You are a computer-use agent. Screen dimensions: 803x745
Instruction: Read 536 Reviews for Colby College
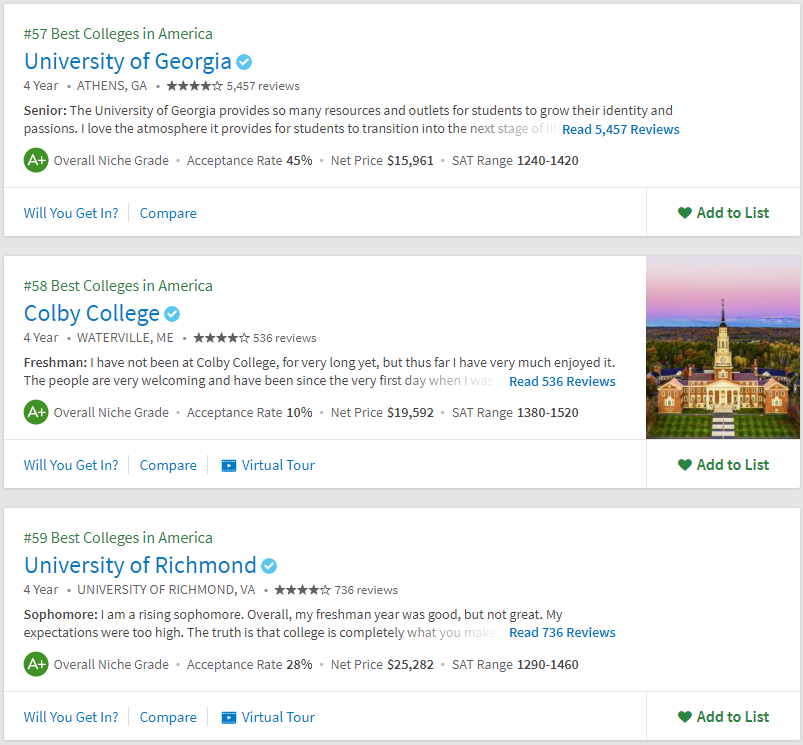[562, 381]
